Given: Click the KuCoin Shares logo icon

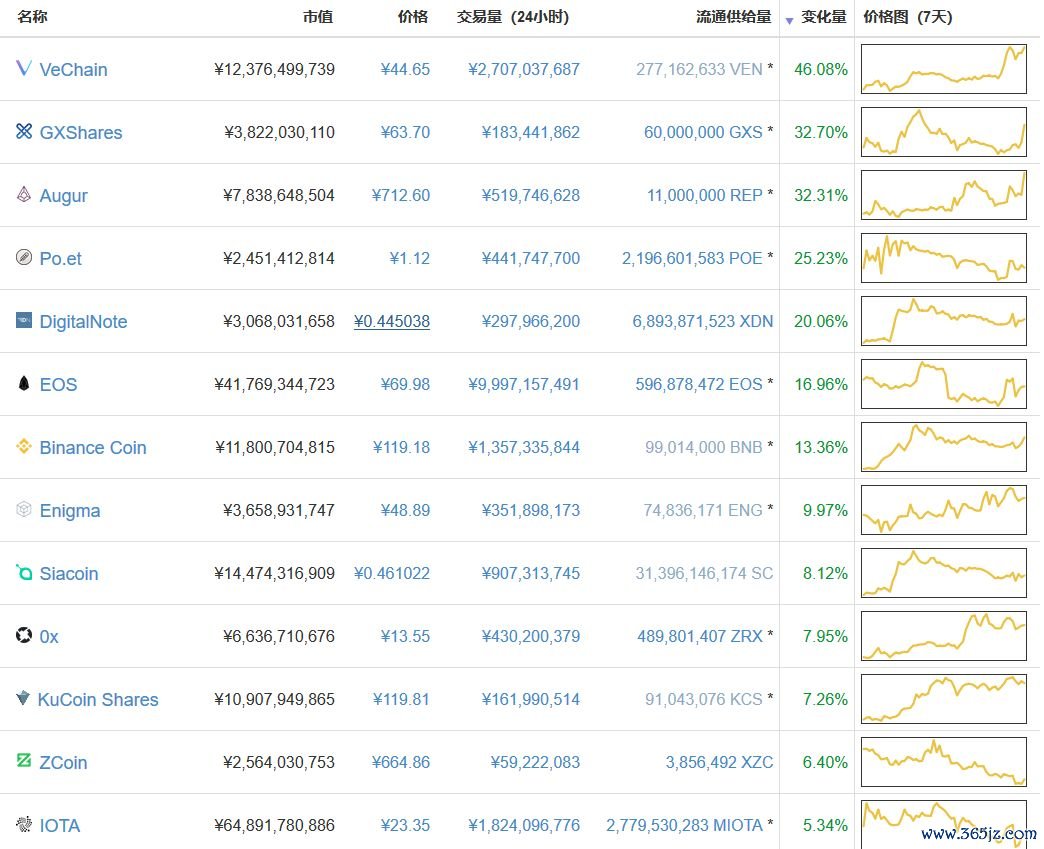Looking at the screenshot, I should tap(23, 698).
